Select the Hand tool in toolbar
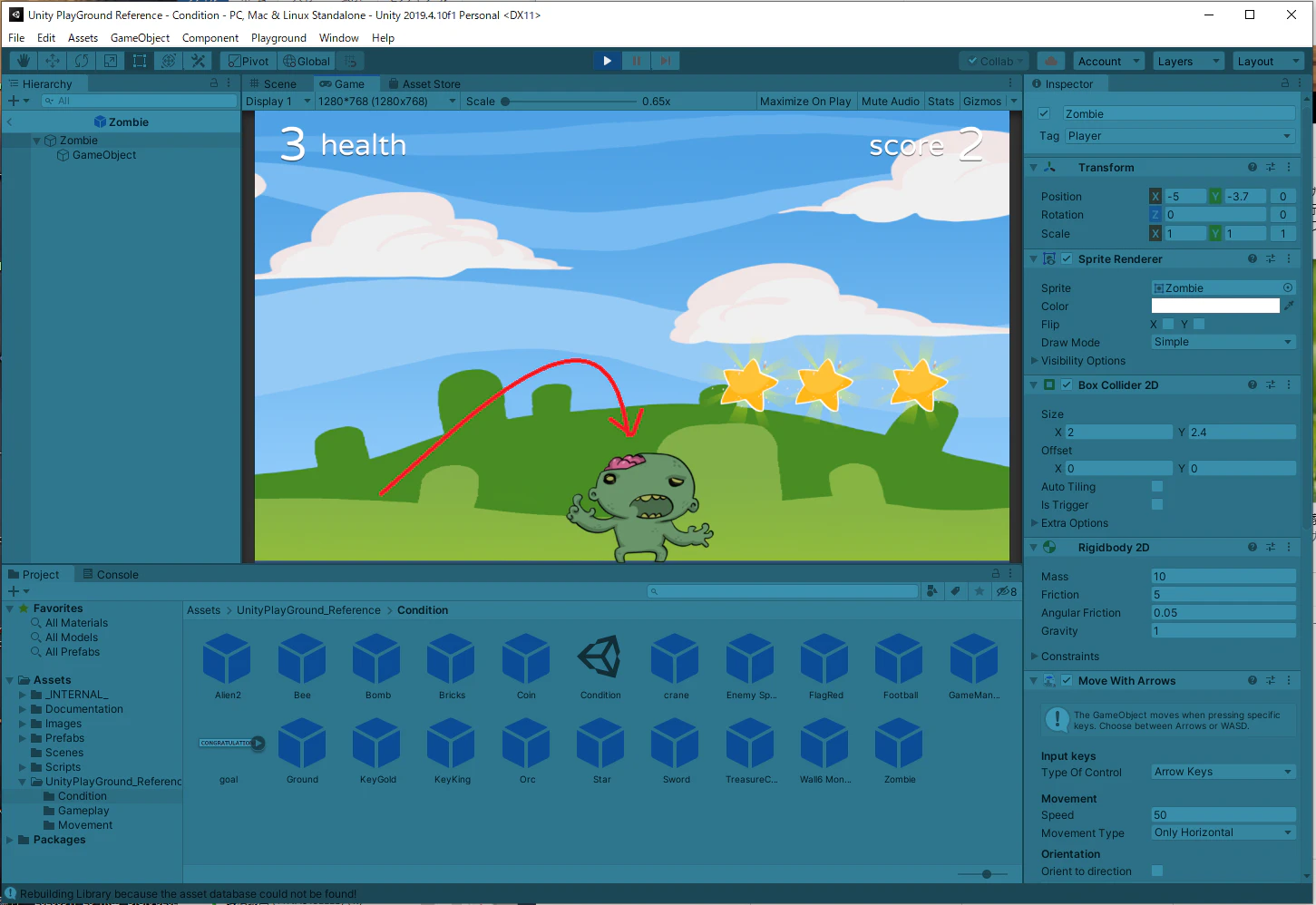The image size is (1316, 905). (x=24, y=61)
